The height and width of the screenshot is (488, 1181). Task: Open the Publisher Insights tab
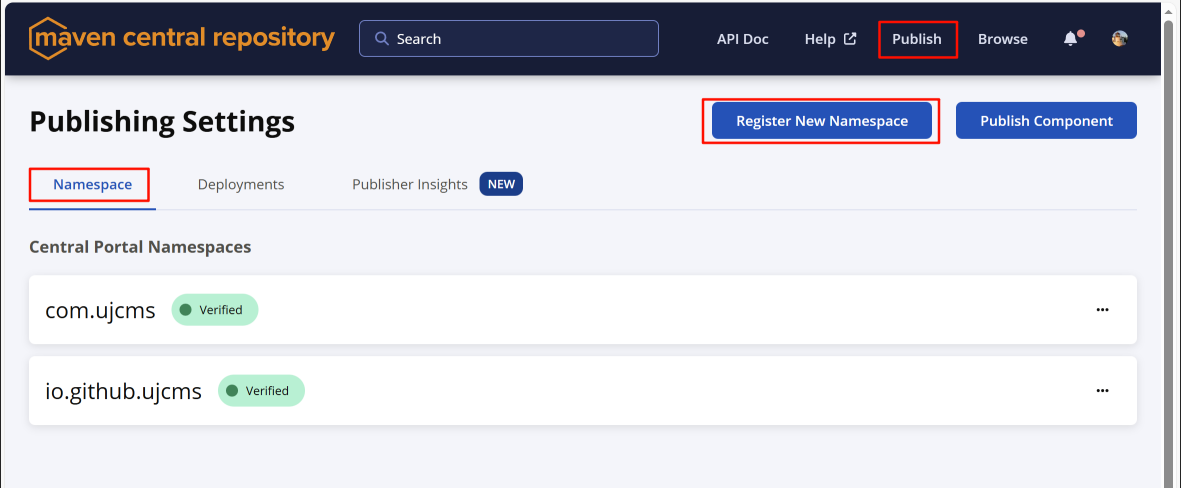click(410, 184)
